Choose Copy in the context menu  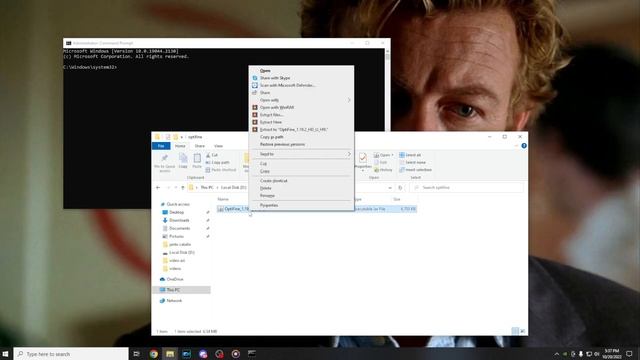pyautogui.click(x=264, y=171)
